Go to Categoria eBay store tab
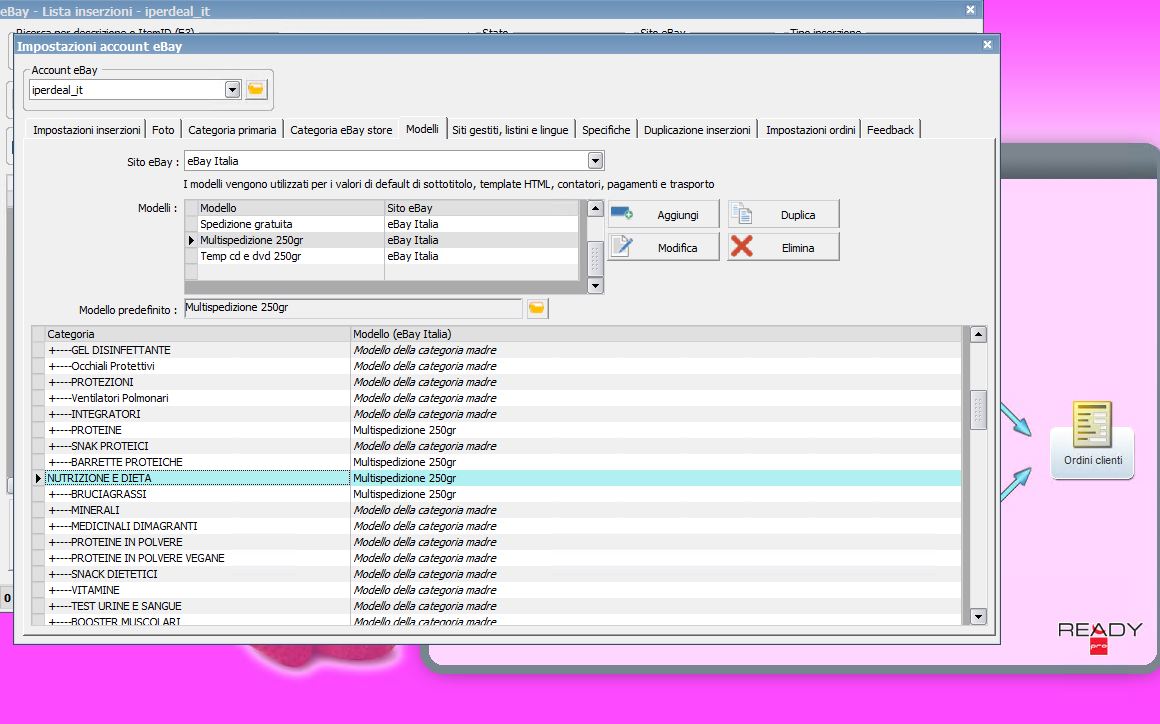The width and height of the screenshot is (1160, 724). pyautogui.click(x=341, y=129)
